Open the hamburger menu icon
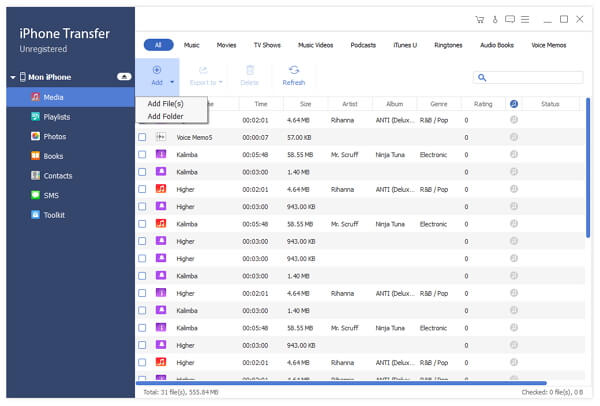This screenshot has width=600, height=406. [525, 19]
